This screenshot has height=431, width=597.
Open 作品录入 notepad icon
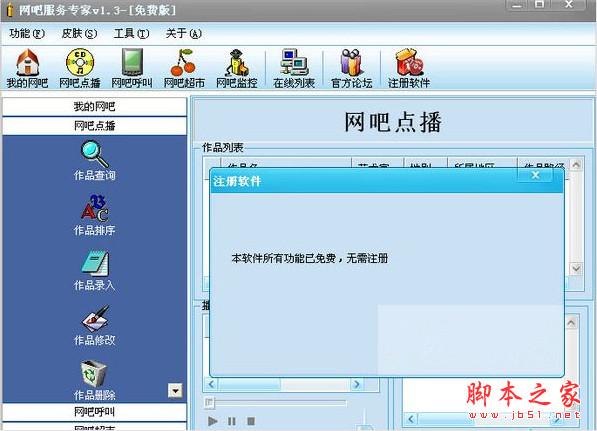pos(94,270)
